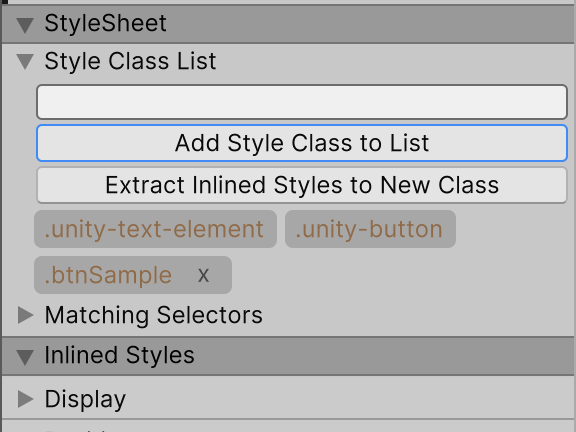Click the Inlined Styles header title
The image size is (576, 432).
[x=119, y=355]
